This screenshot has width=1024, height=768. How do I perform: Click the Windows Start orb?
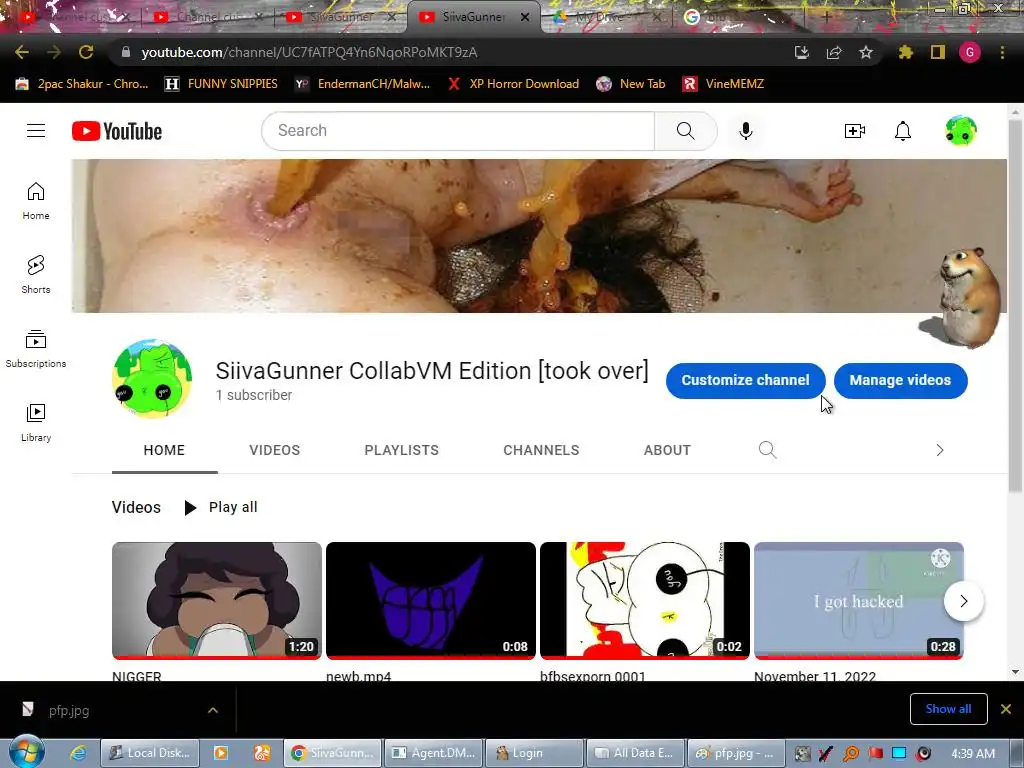(27, 752)
